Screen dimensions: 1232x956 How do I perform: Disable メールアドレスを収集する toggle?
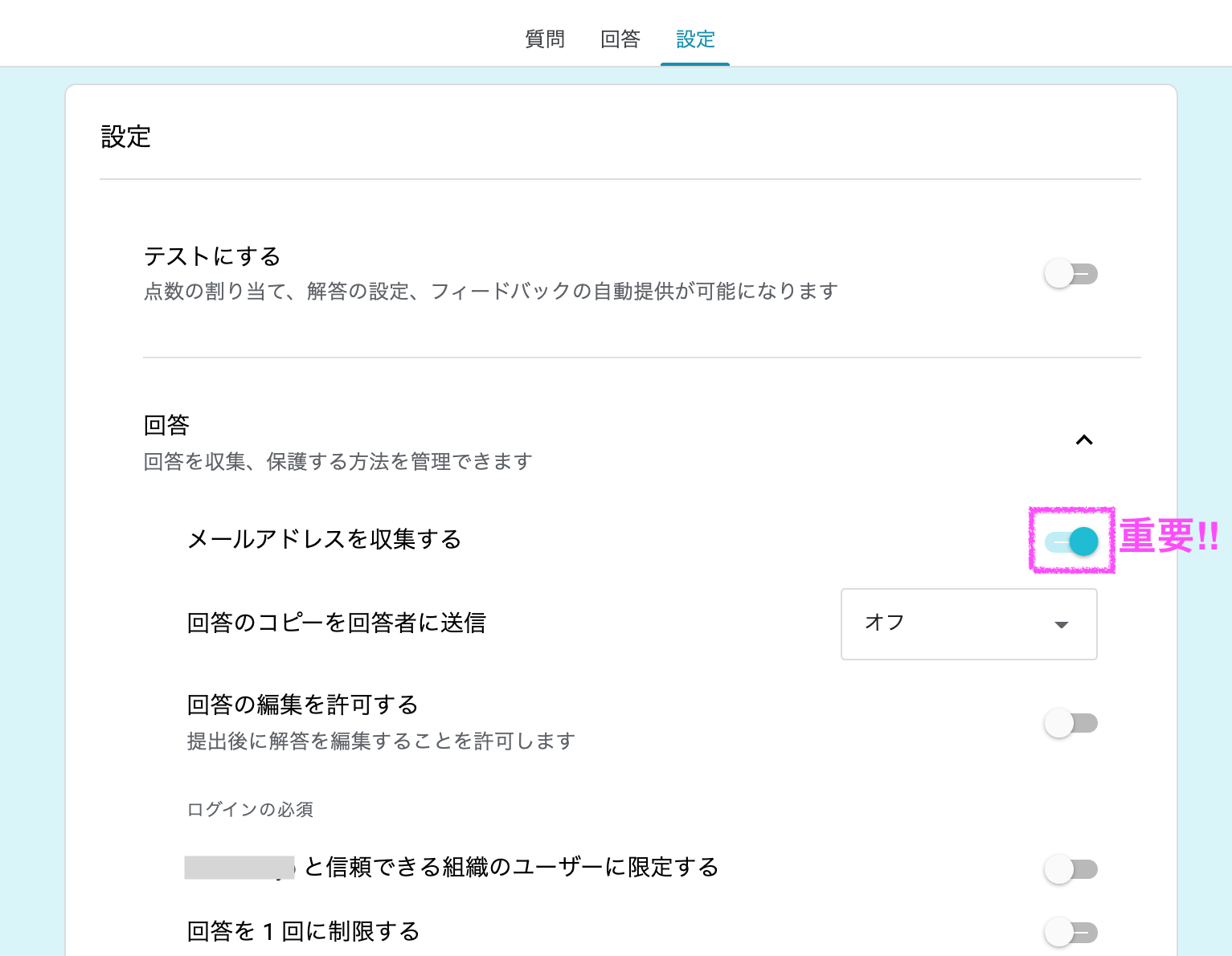pyautogui.click(x=1071, y=541)
